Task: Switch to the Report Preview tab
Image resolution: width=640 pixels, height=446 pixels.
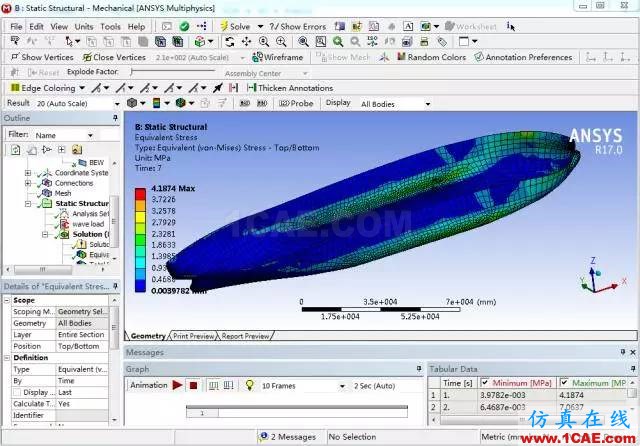Action: click(x=245, y=336)
